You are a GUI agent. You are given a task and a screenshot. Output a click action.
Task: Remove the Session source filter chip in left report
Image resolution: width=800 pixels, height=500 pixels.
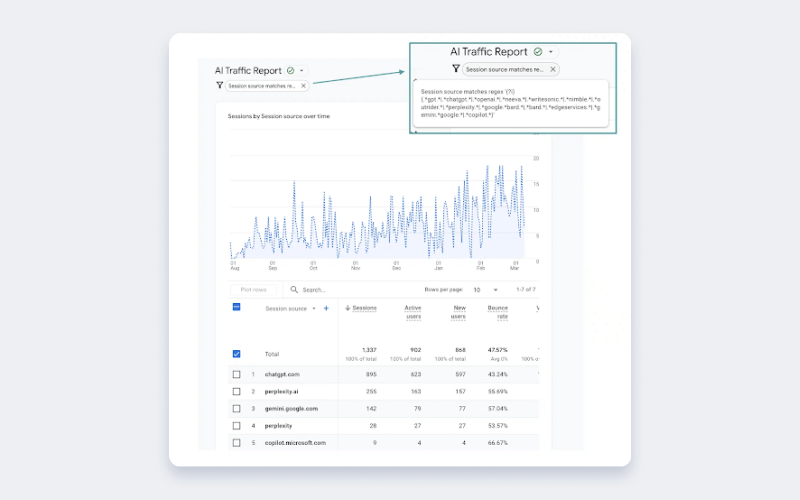[304, 86]
